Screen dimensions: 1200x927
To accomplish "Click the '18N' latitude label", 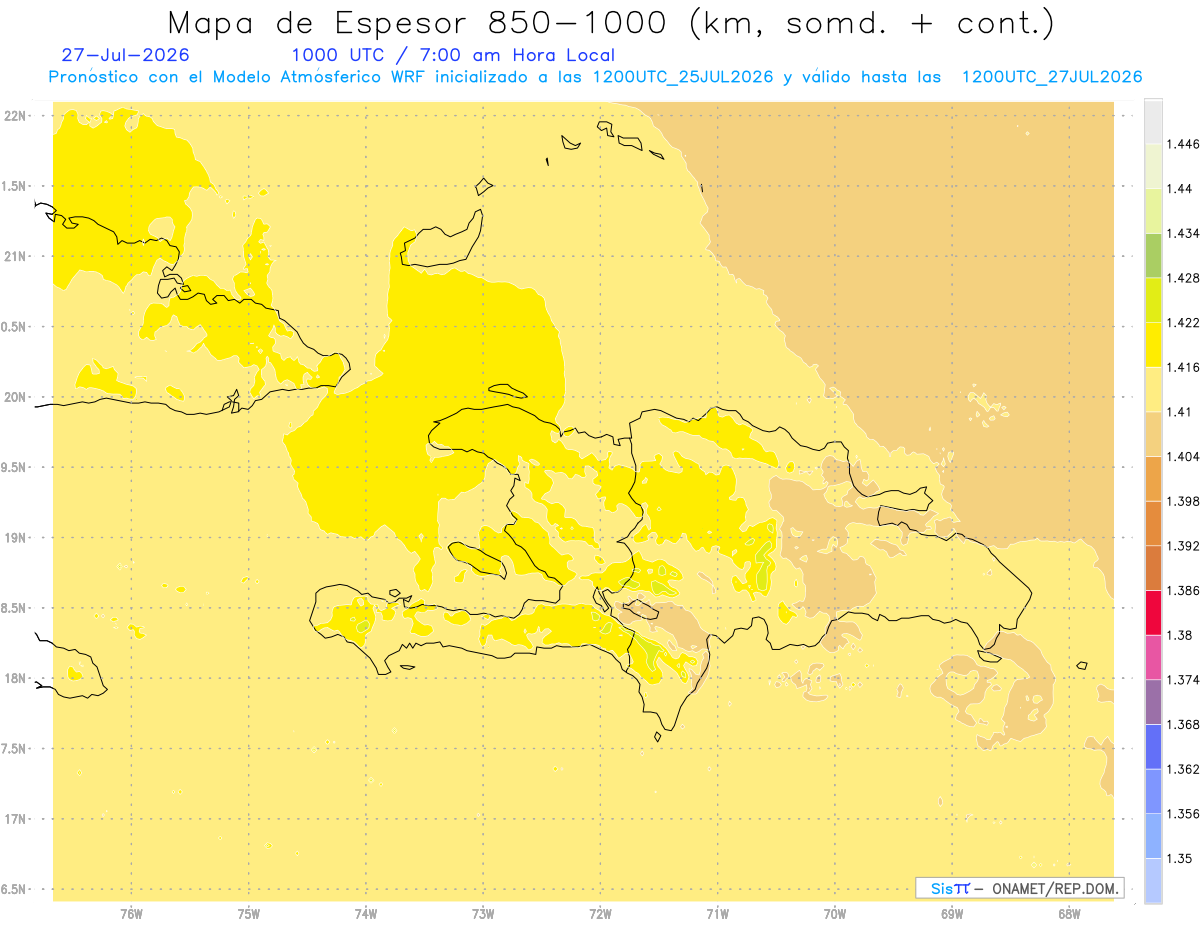I will pos(16,679).
